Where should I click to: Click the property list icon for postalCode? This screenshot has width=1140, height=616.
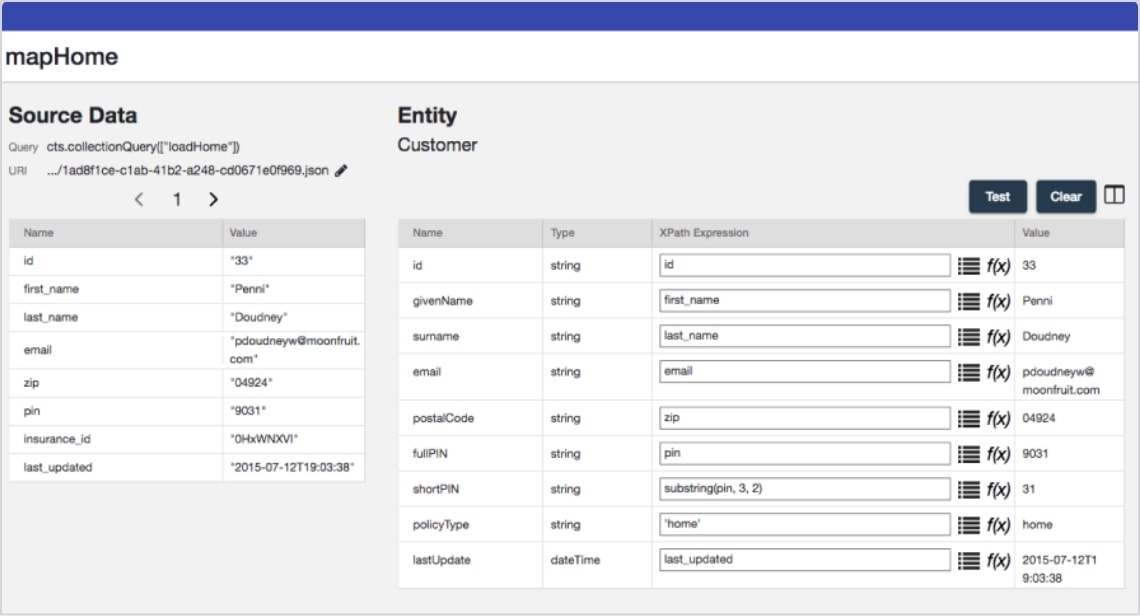pyautogui.click(x=968, y=419)
